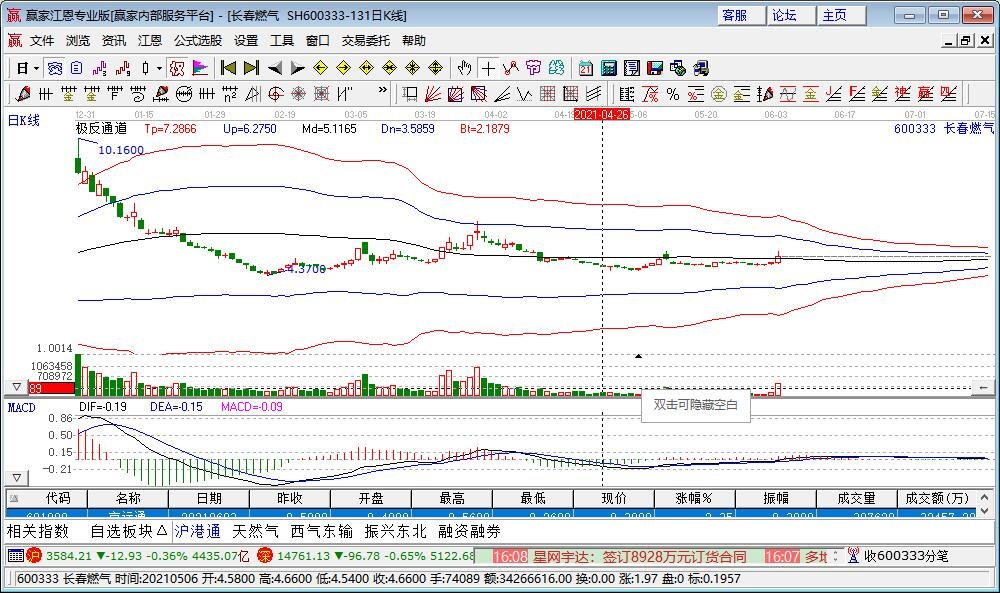Select the red step-chart icon marked 9
The width and height of the screenshot is (1000, 593).
click(122, 68)
